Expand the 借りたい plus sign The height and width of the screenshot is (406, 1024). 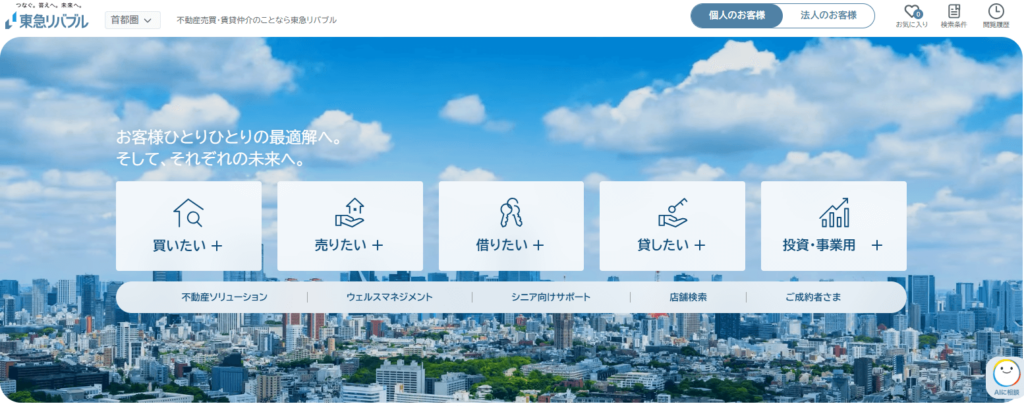538,246
